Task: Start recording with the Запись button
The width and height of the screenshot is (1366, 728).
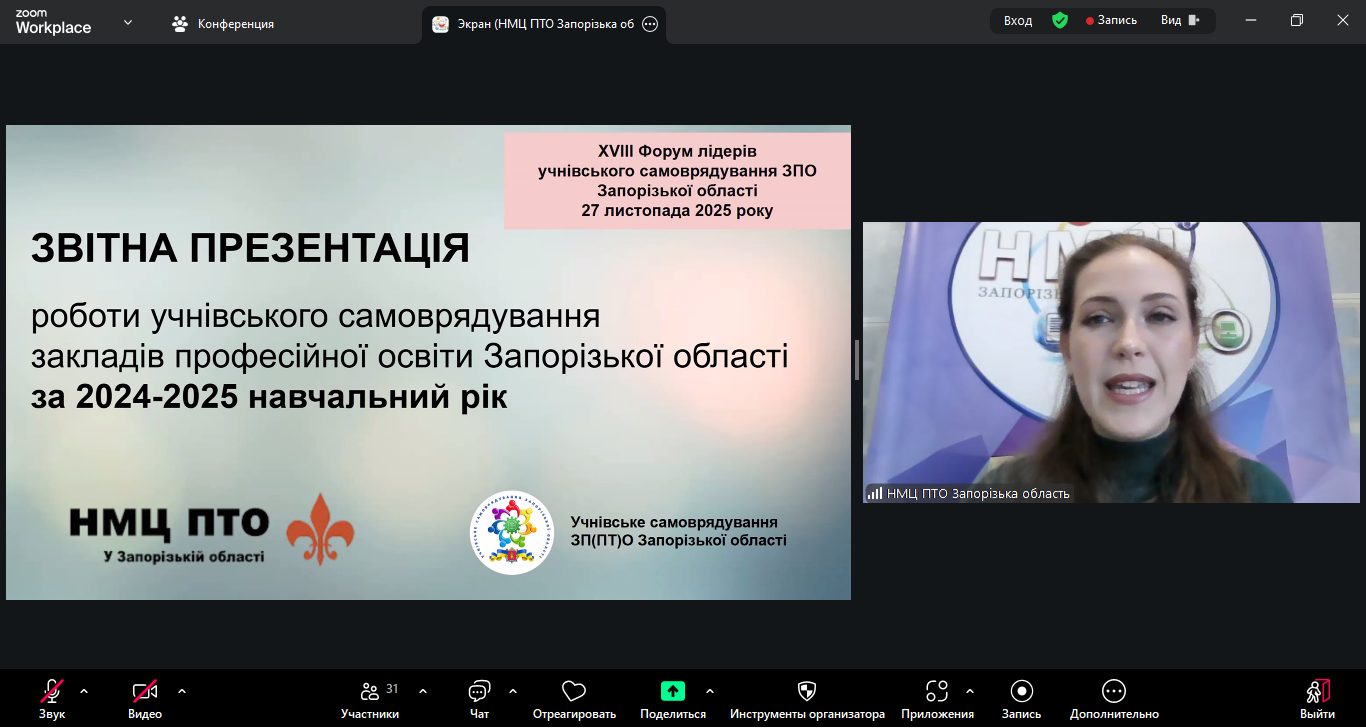Action: [1021, 691]
